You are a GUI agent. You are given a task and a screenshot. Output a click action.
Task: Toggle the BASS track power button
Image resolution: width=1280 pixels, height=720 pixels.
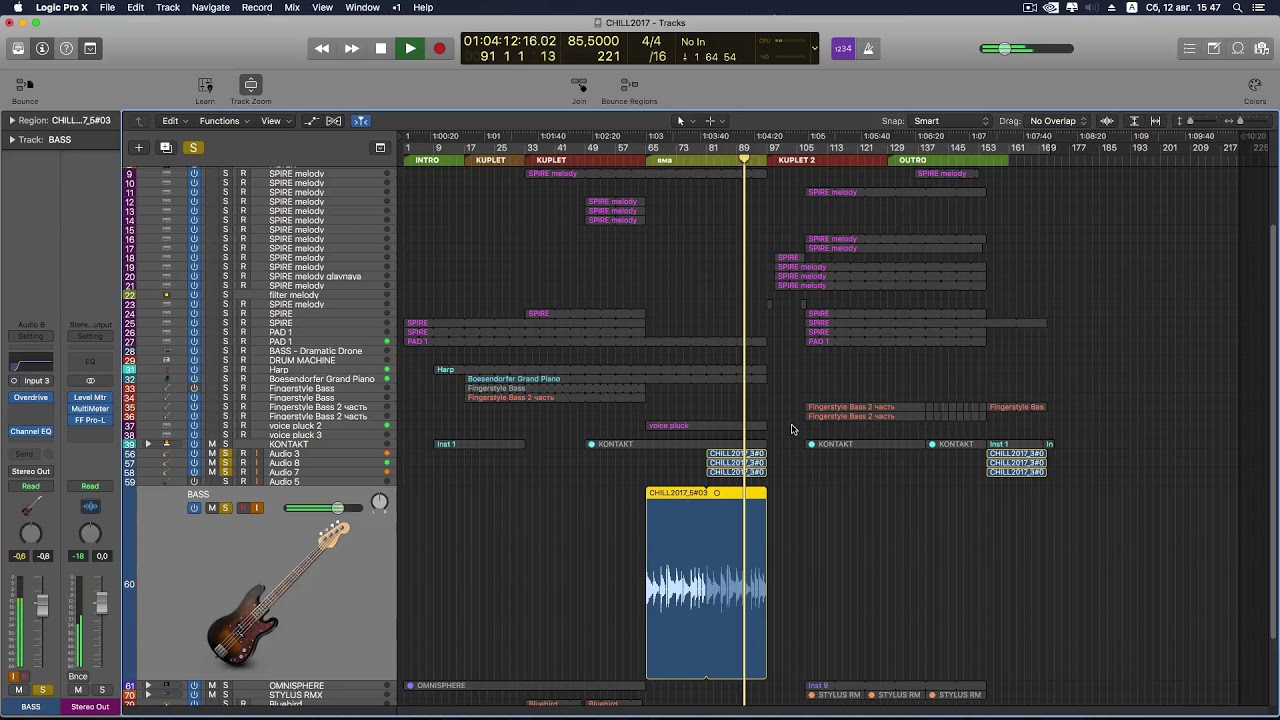tap(194, 508)
